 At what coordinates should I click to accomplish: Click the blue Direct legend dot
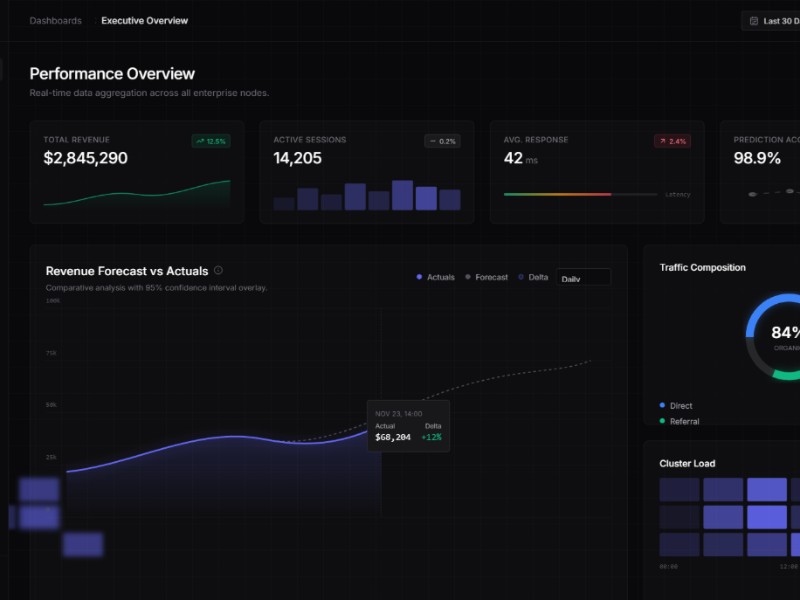coord(662,405)
